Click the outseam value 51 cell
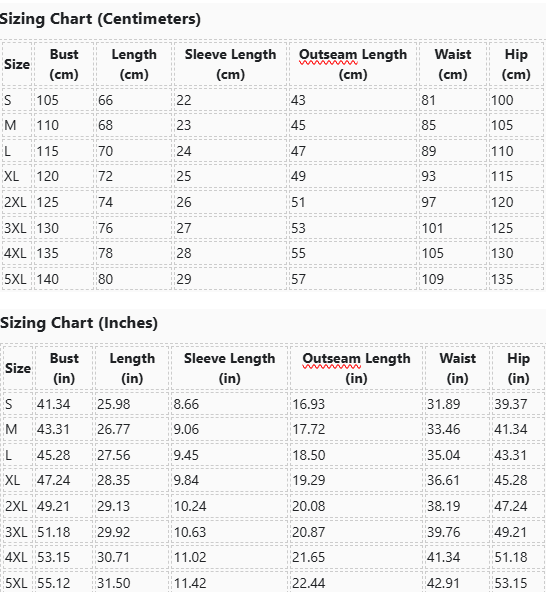This screenshot has width=546, height=592. (353, 202)
